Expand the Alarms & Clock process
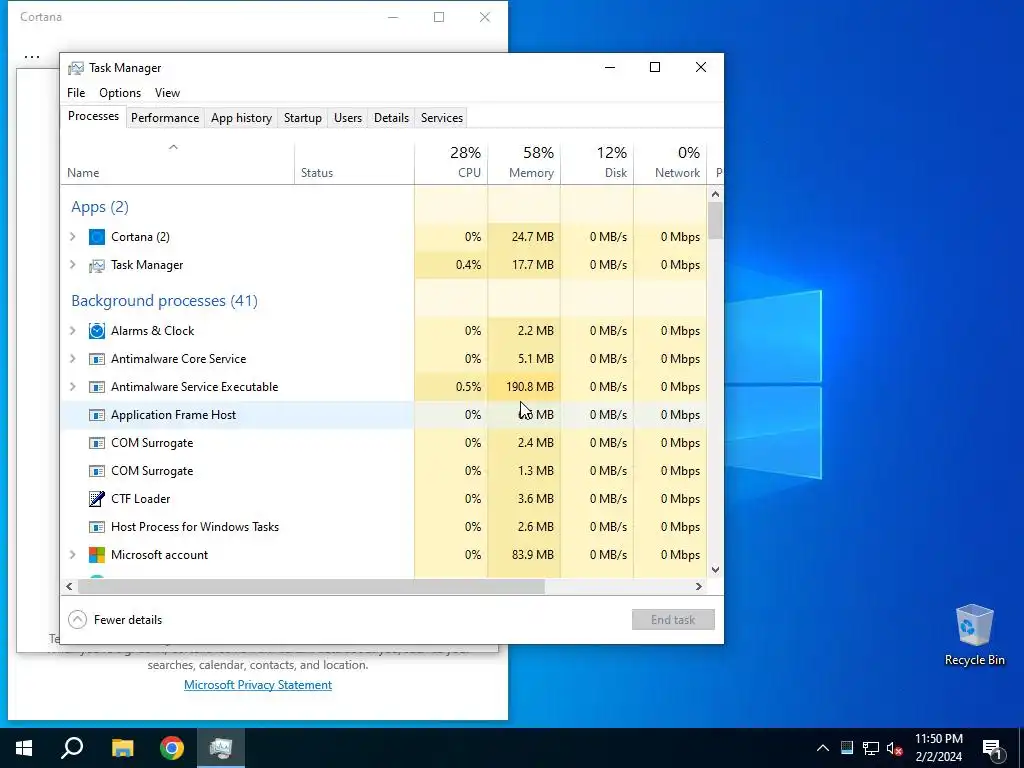 (73, 331)
